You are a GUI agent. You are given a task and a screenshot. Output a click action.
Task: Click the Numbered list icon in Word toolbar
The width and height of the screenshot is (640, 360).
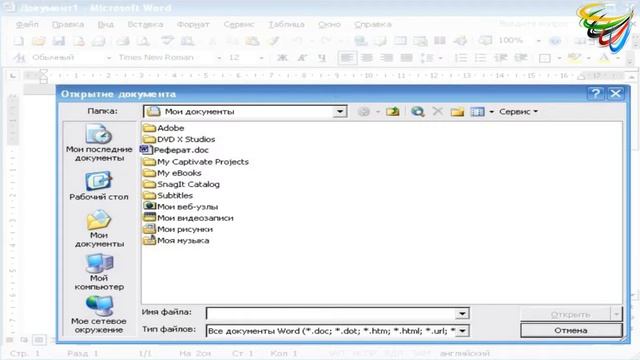461,58
